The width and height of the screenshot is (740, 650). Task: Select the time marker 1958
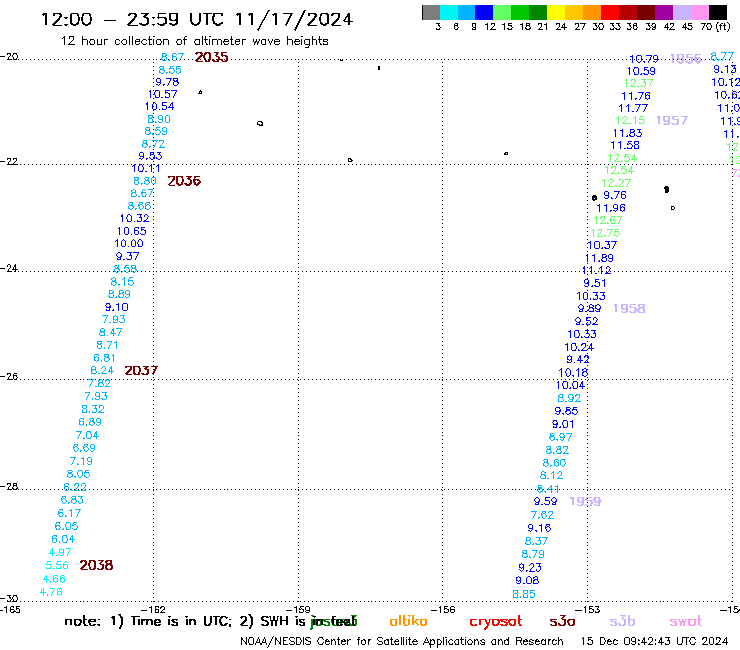coord(629,308)
